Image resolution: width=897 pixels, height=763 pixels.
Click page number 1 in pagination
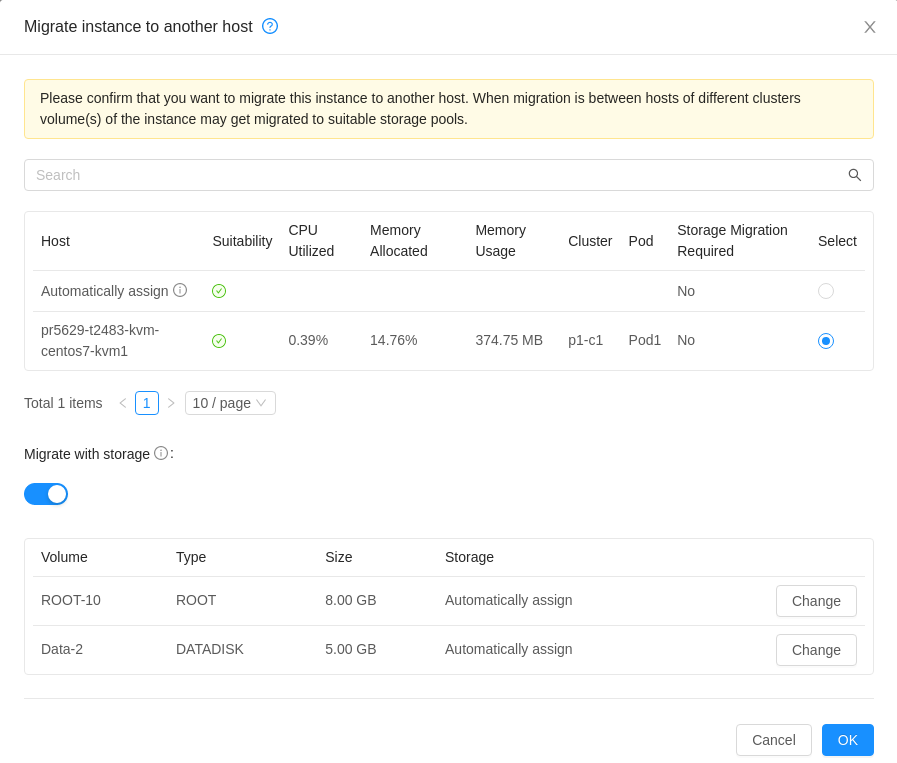pos(146,403)
